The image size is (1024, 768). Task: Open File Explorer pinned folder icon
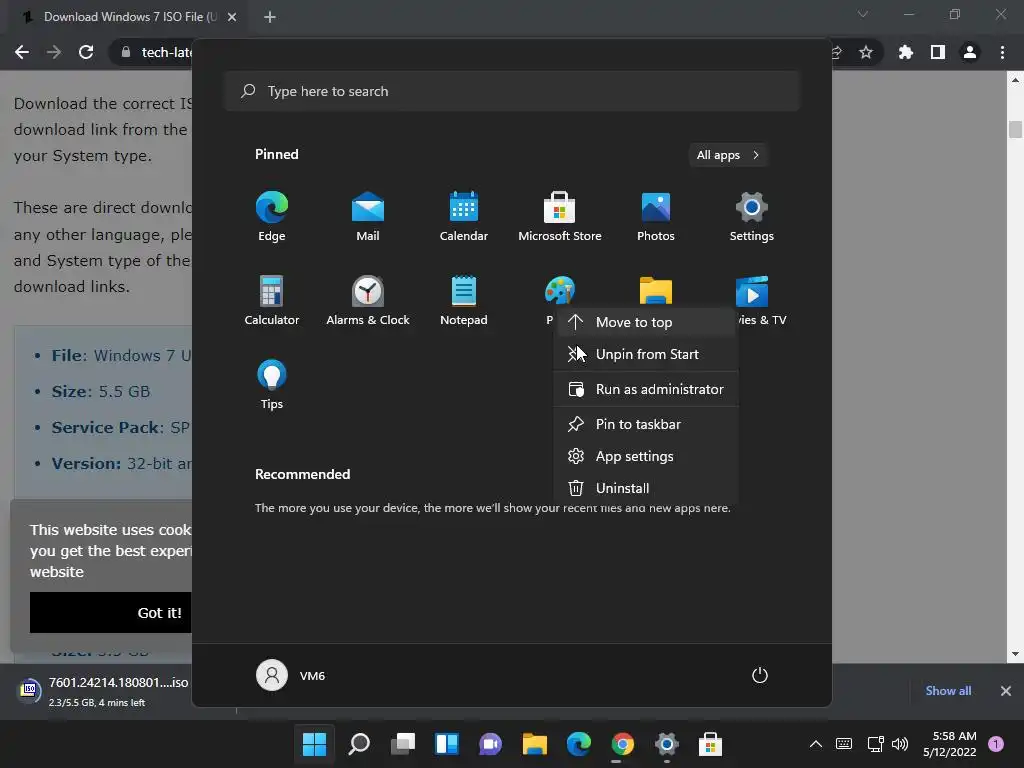656,291
